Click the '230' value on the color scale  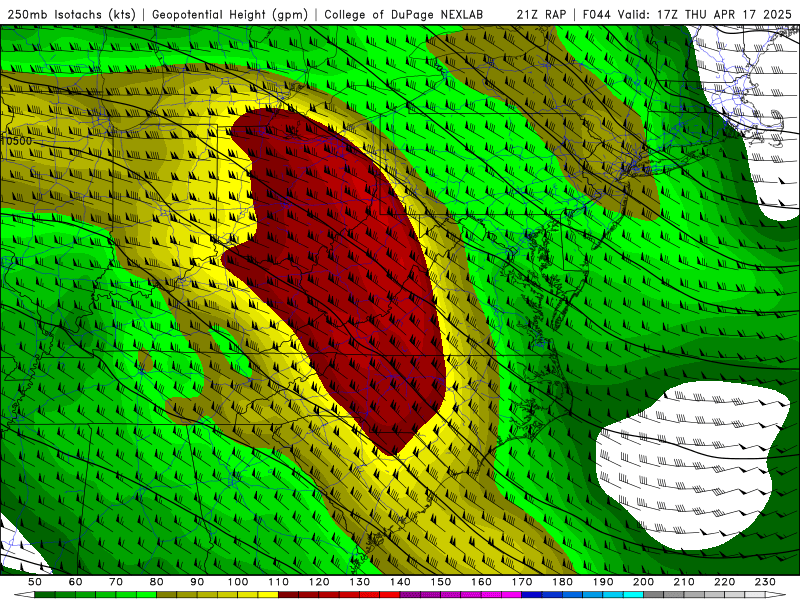[765, 582]
